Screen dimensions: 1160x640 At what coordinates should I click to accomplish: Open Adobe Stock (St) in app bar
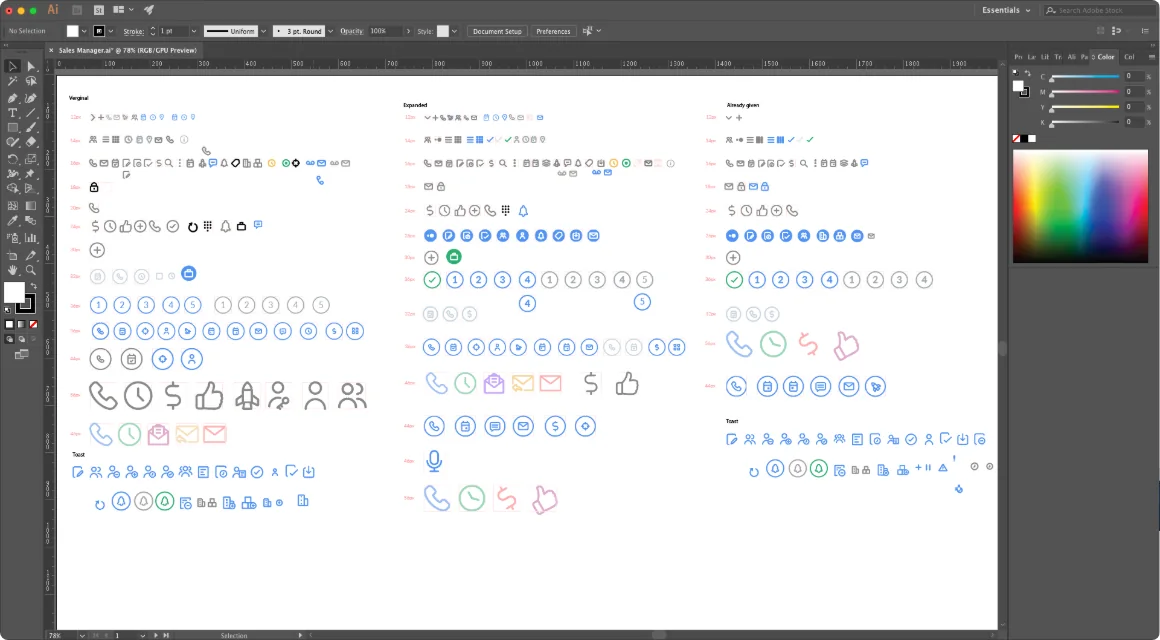98,10
